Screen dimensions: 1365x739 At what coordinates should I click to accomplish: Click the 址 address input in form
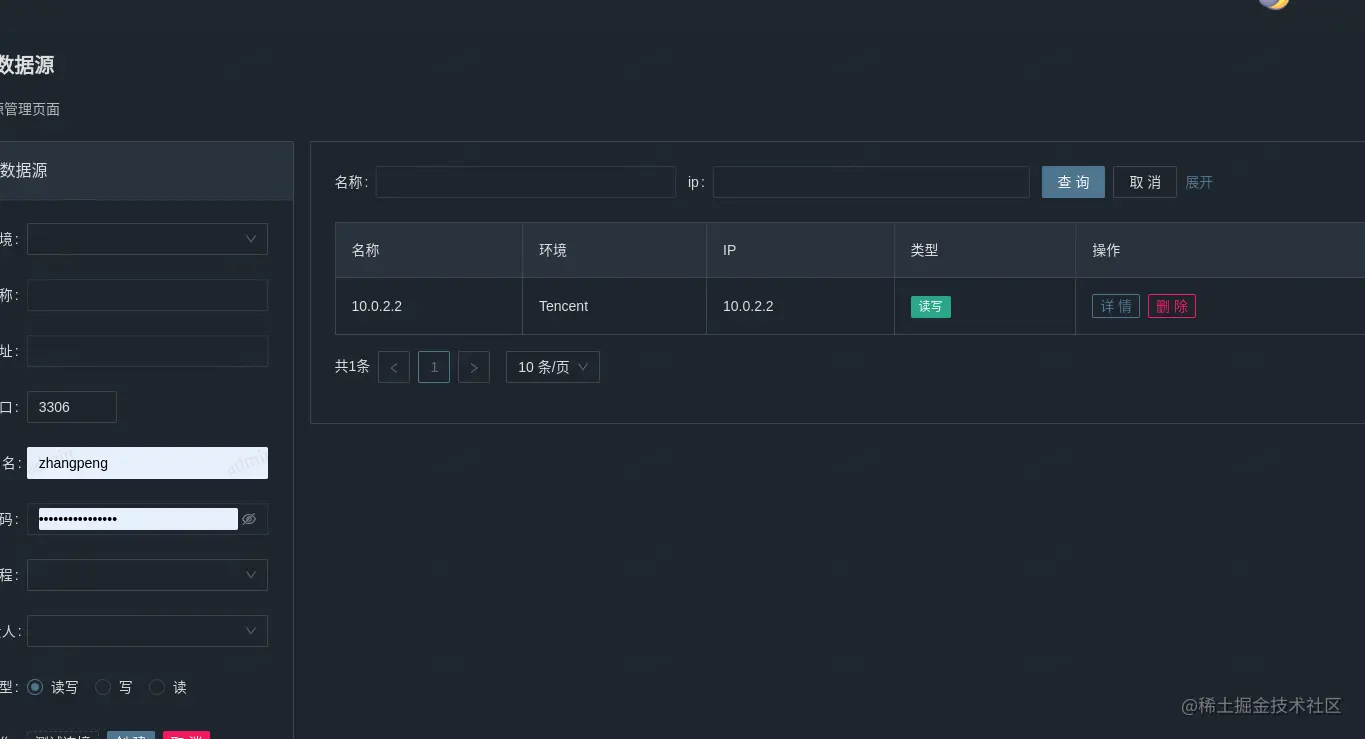(x=147, y=351)
